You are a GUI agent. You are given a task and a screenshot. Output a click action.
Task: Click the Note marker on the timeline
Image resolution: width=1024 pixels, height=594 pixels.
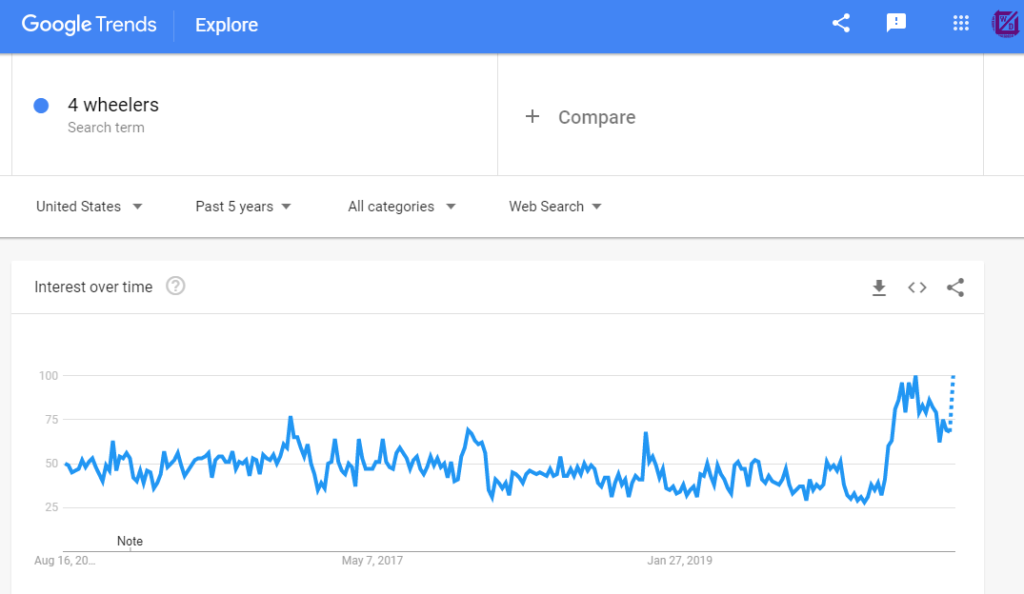tap(129, 541)
